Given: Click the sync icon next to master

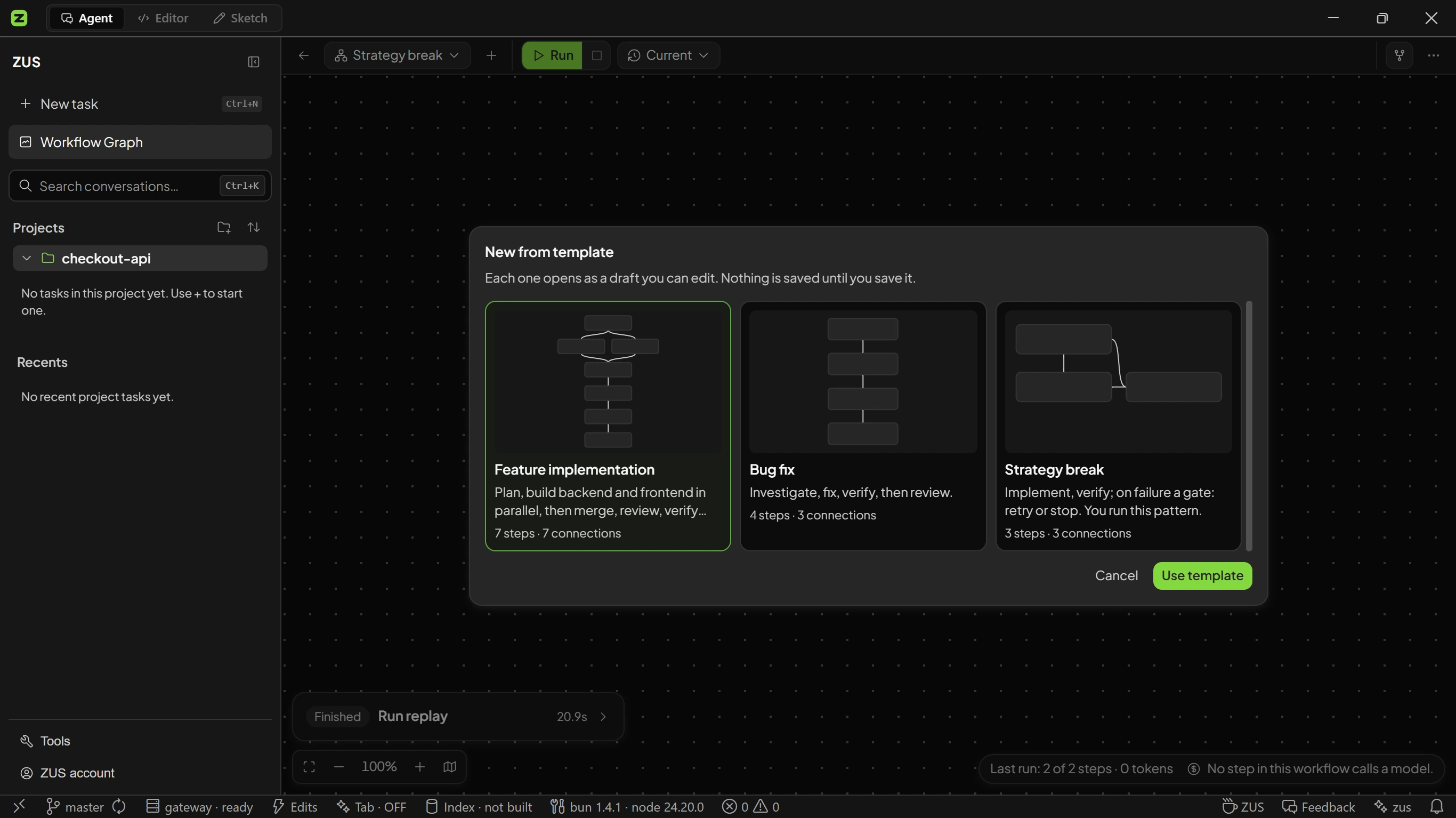Looking at the screenshot, I should click(119, 807).
